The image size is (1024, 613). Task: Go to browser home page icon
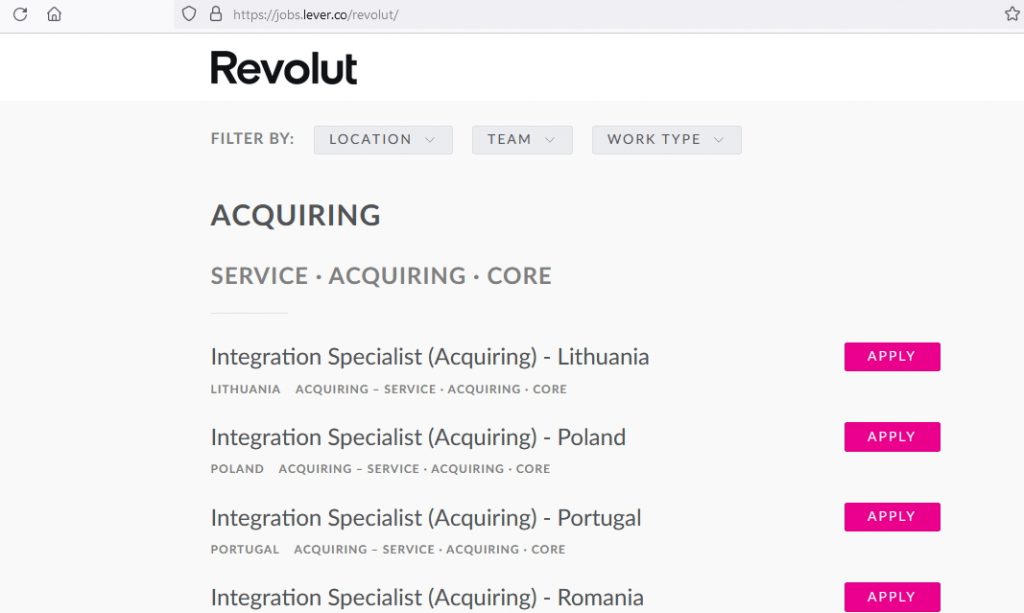click(54, 15)
